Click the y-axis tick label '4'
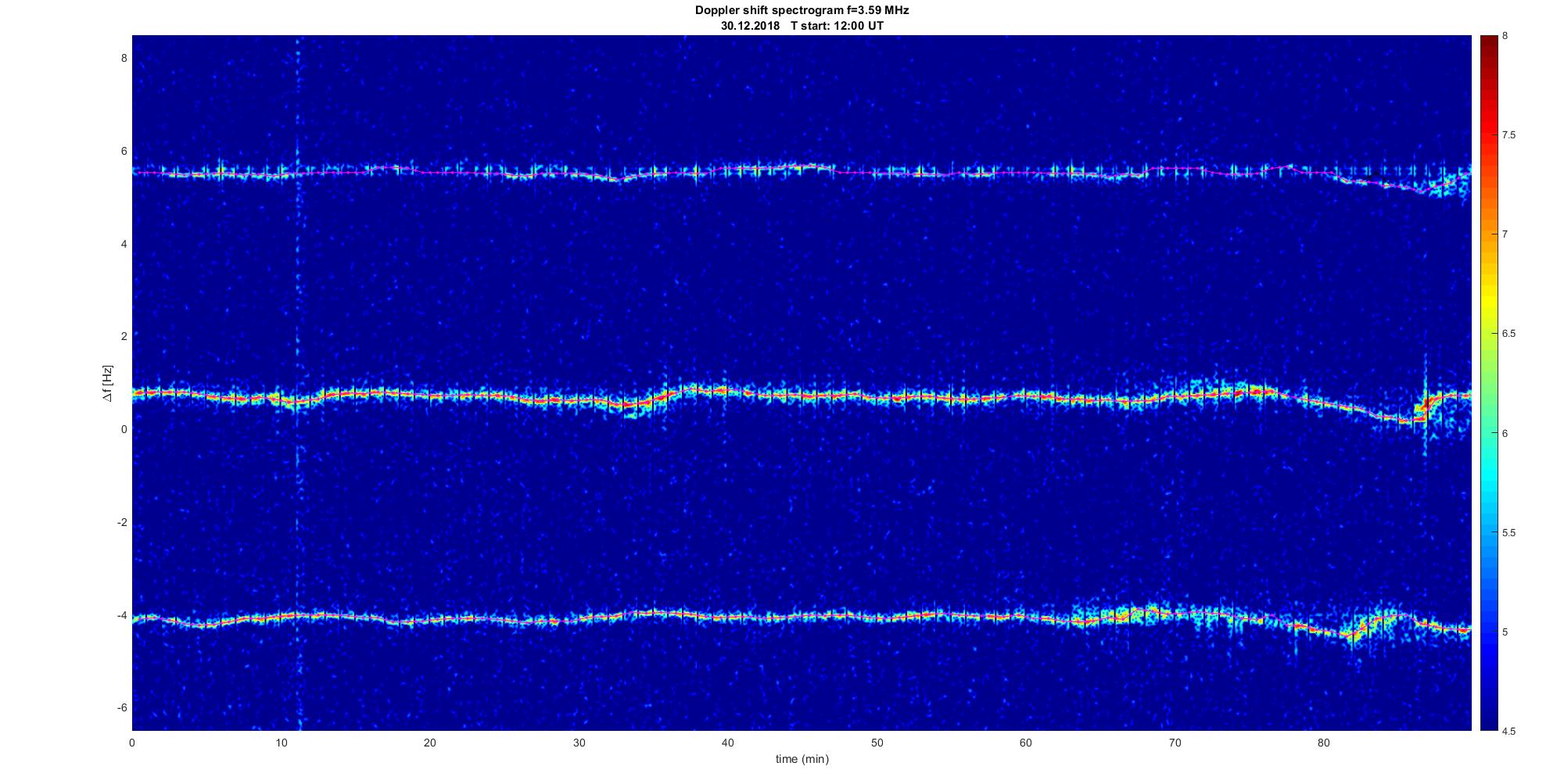The image size is (1564, 784). [124, 244]
